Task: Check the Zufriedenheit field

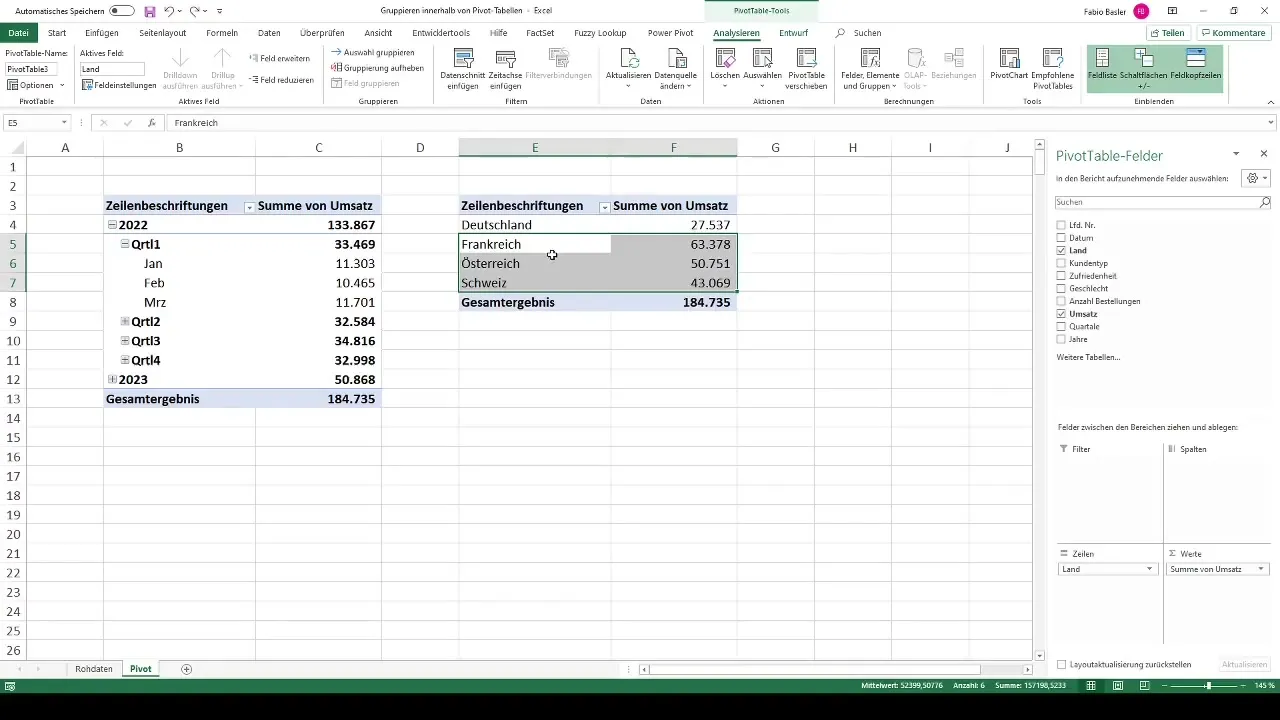Action: tap(1061, 275)
